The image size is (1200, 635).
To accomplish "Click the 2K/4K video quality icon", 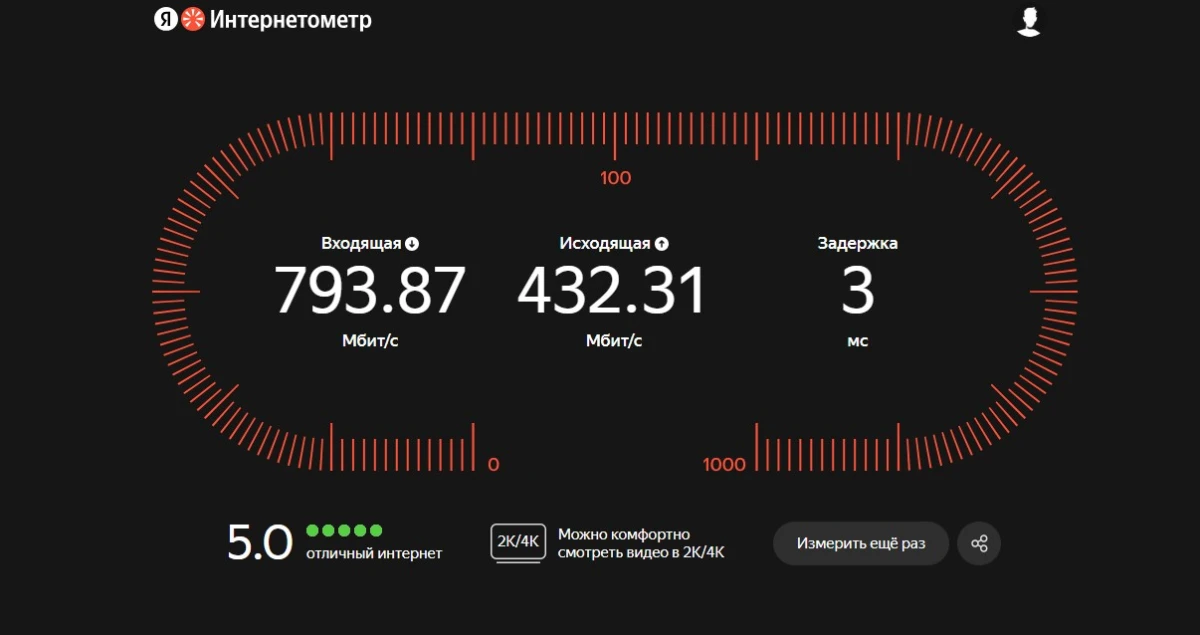I will 517,543.
